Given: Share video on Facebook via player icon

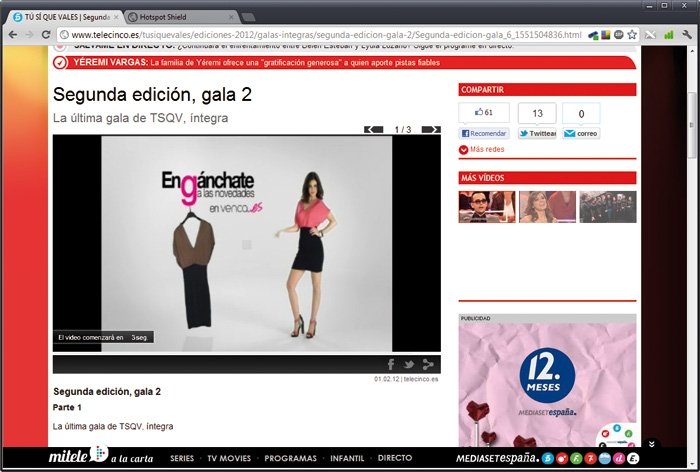Looking at the screenshot, I should (391, 364).
